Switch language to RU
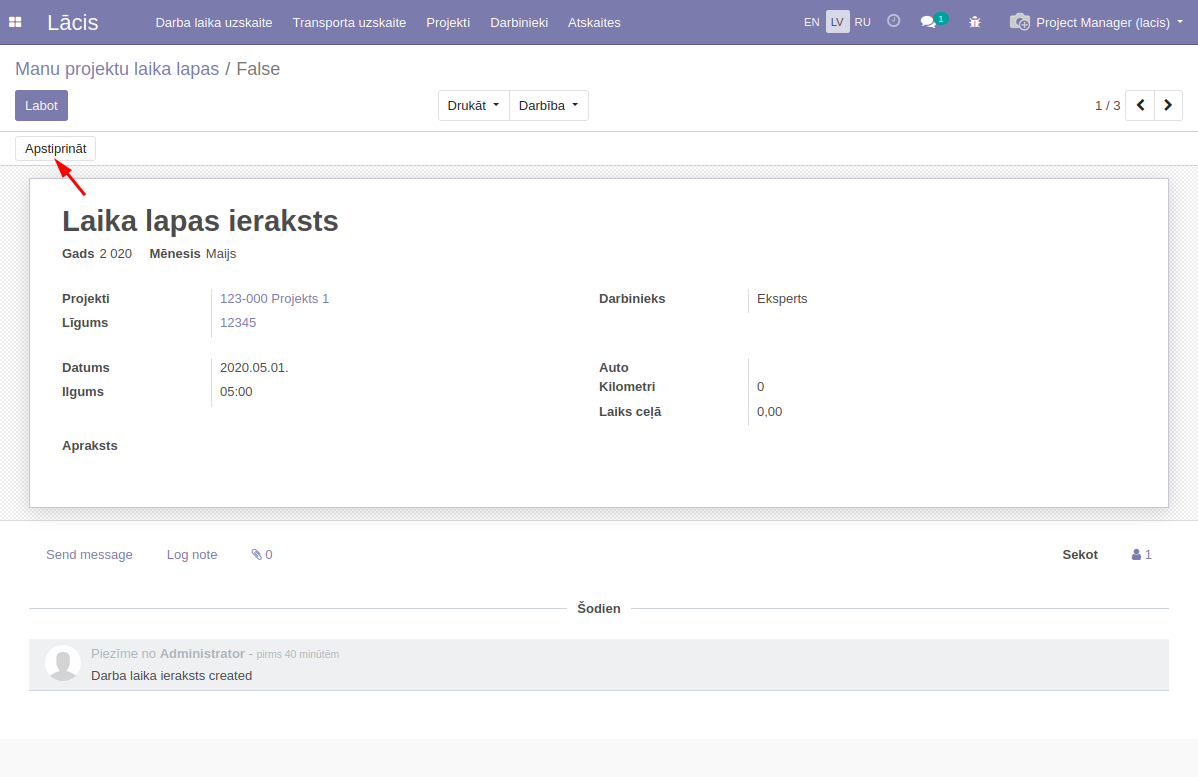 point(862,22)
